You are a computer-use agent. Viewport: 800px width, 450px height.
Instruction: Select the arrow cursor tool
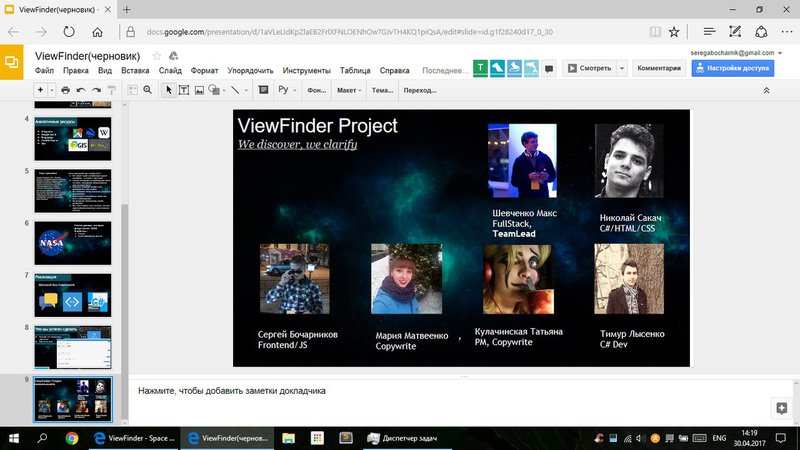pos(168,90)
